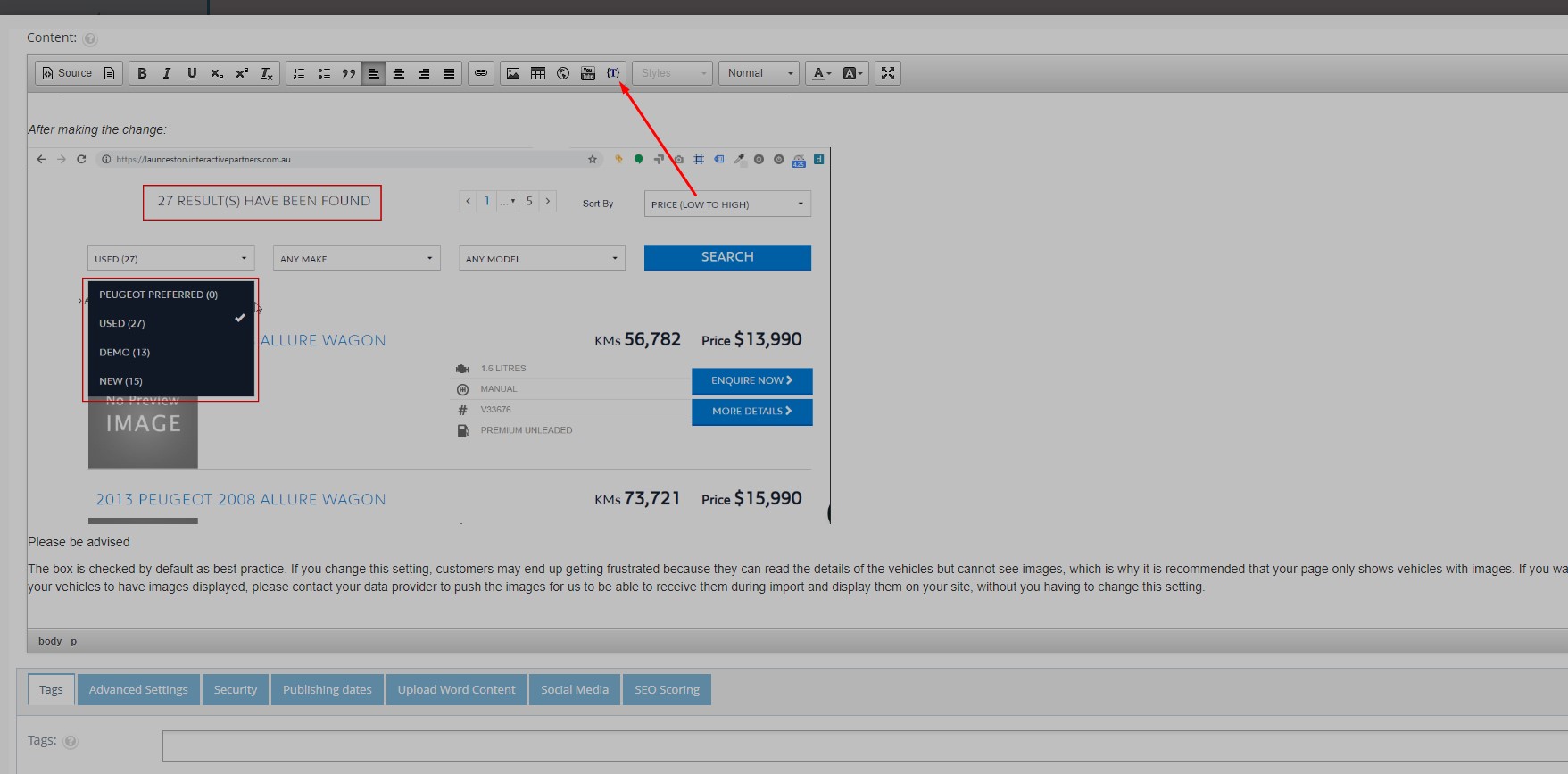1568x774 pixels.
Task: Apply italic formatting
Action: point(167,73)
